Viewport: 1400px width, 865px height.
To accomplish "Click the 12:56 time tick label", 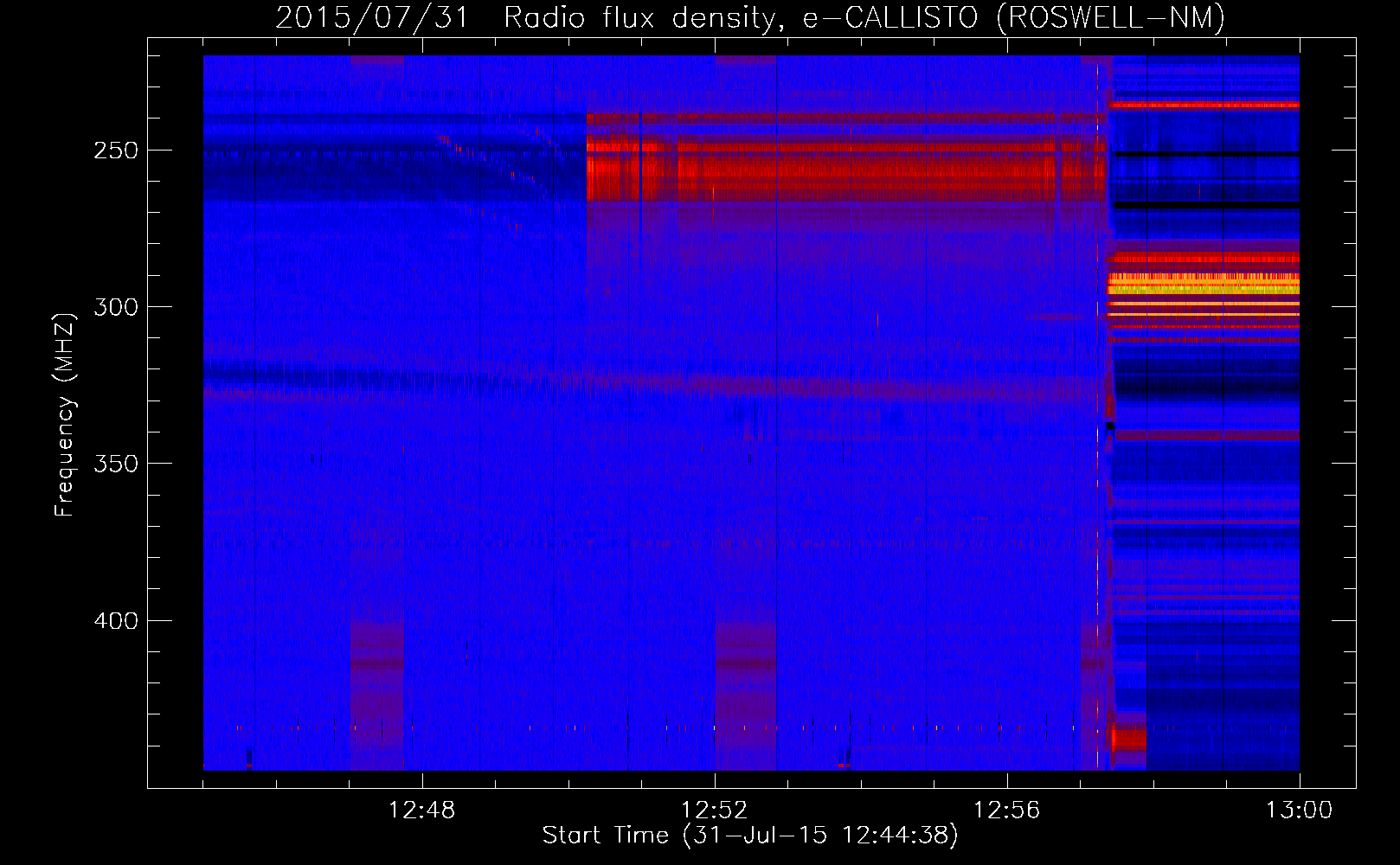I will (1006, 811).
